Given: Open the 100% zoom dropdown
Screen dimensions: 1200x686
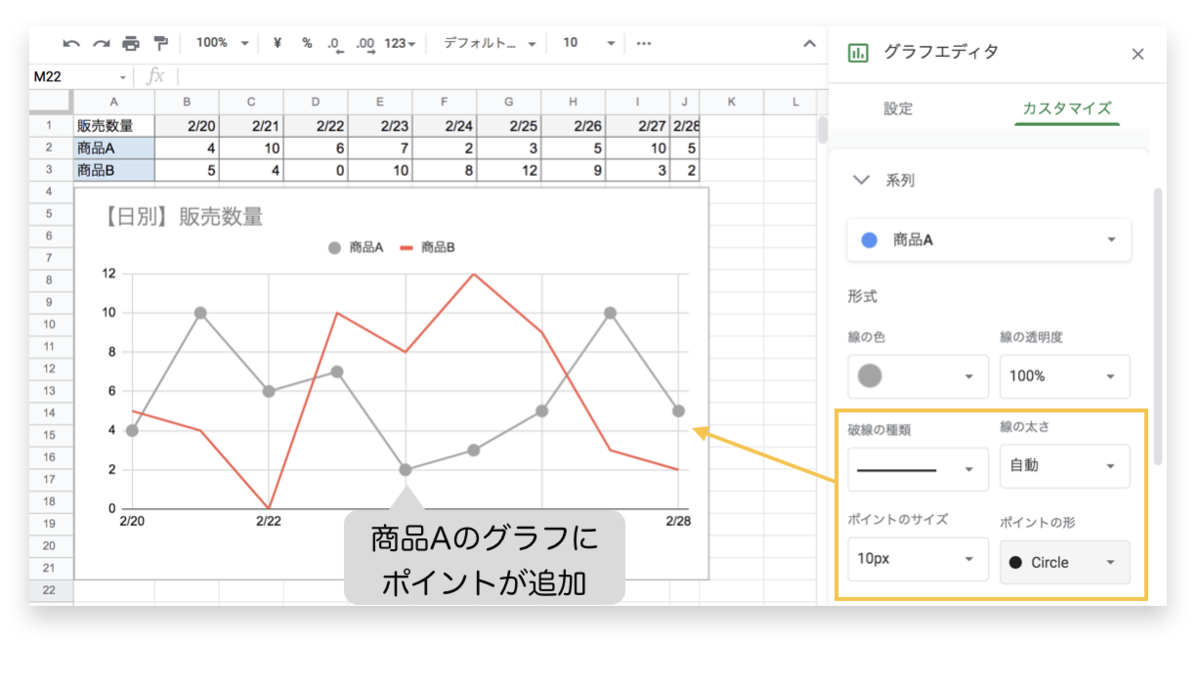Looking at the screenshot, I should [222, 43].
